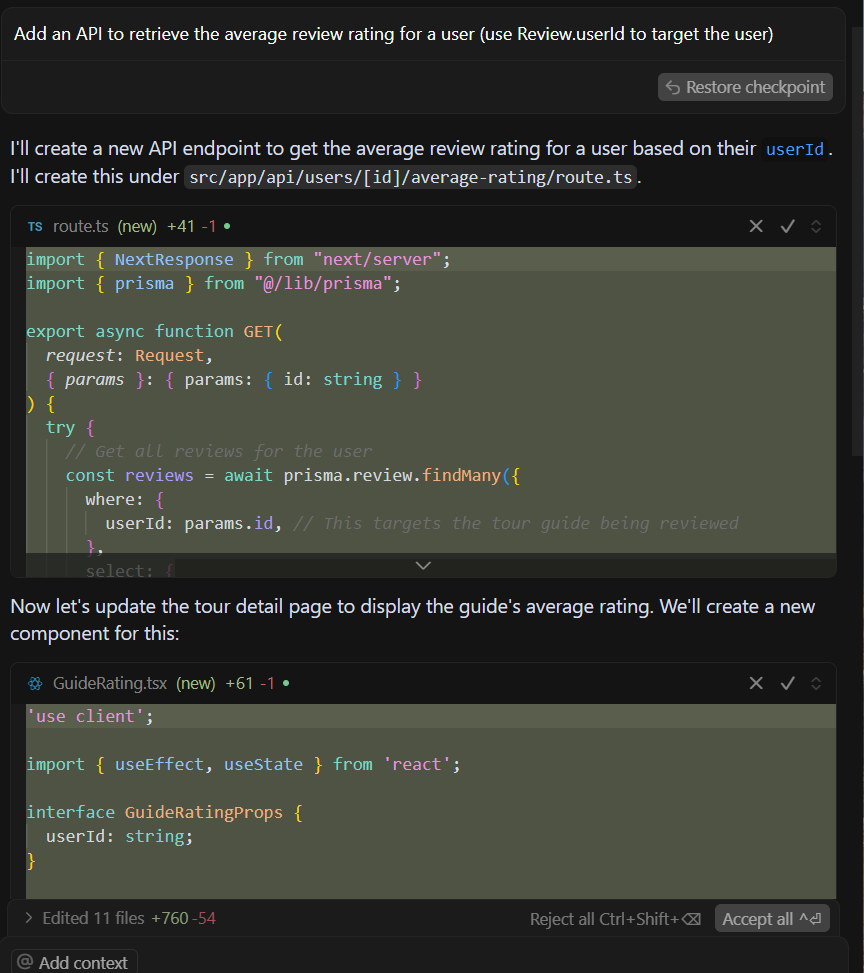The height and width of the screenshot is (973, 864).
Task: Accept route.ts changes with checkmark icon
Action: tap(788, 226)
